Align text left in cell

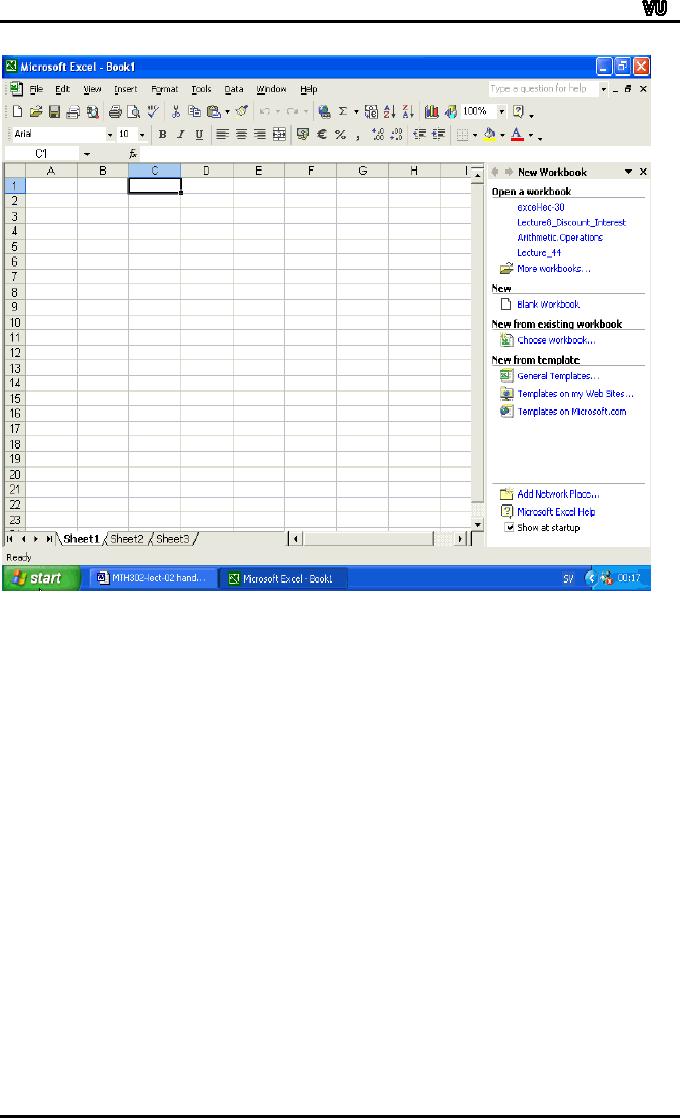tap(223, 134)
